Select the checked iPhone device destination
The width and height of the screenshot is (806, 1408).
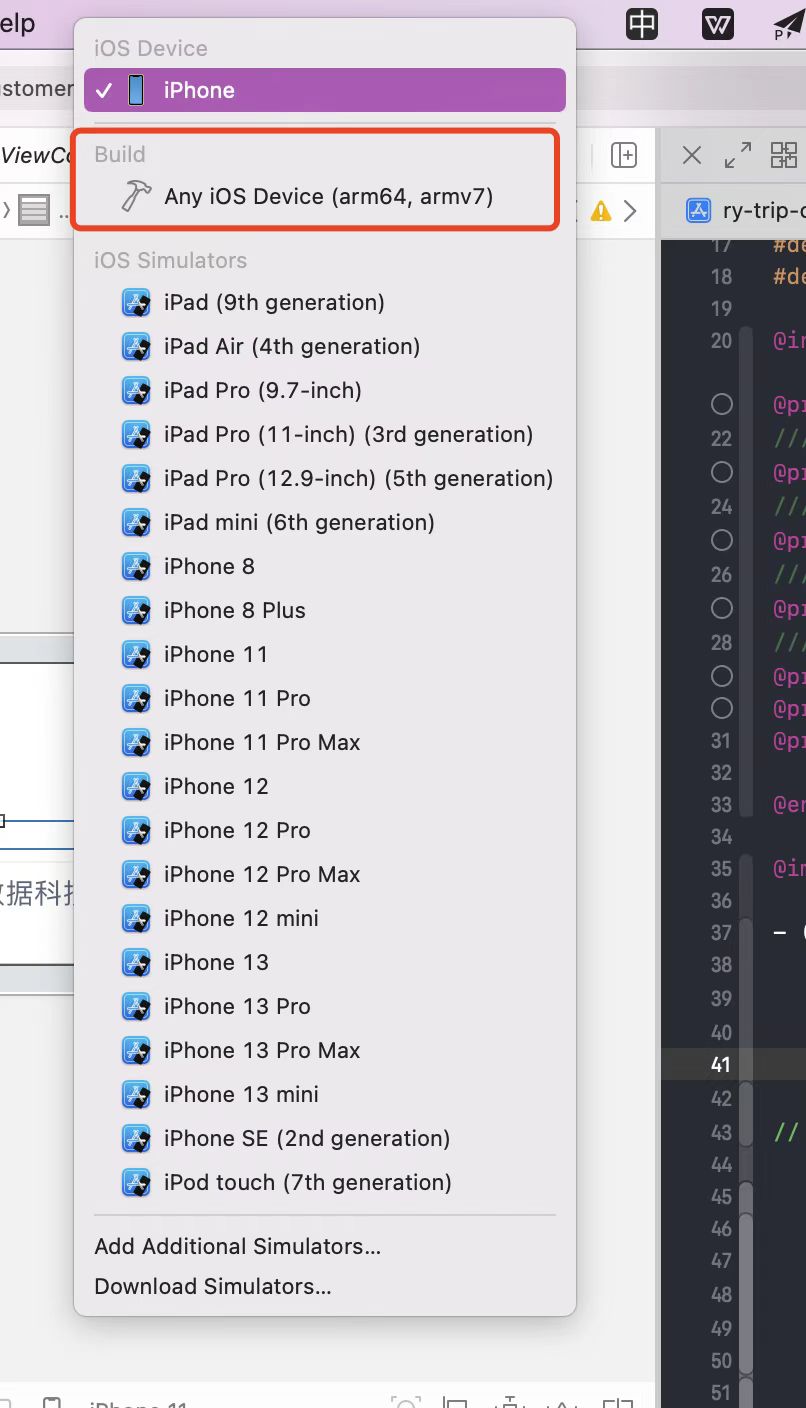(325, 90)
